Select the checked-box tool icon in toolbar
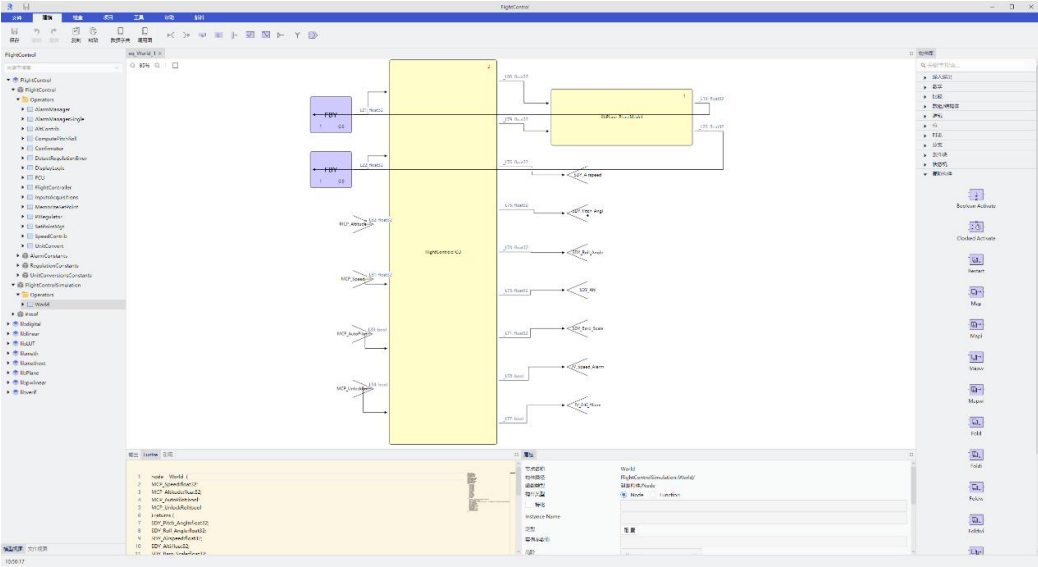1038x567 pixels. (x=250, y=35)
